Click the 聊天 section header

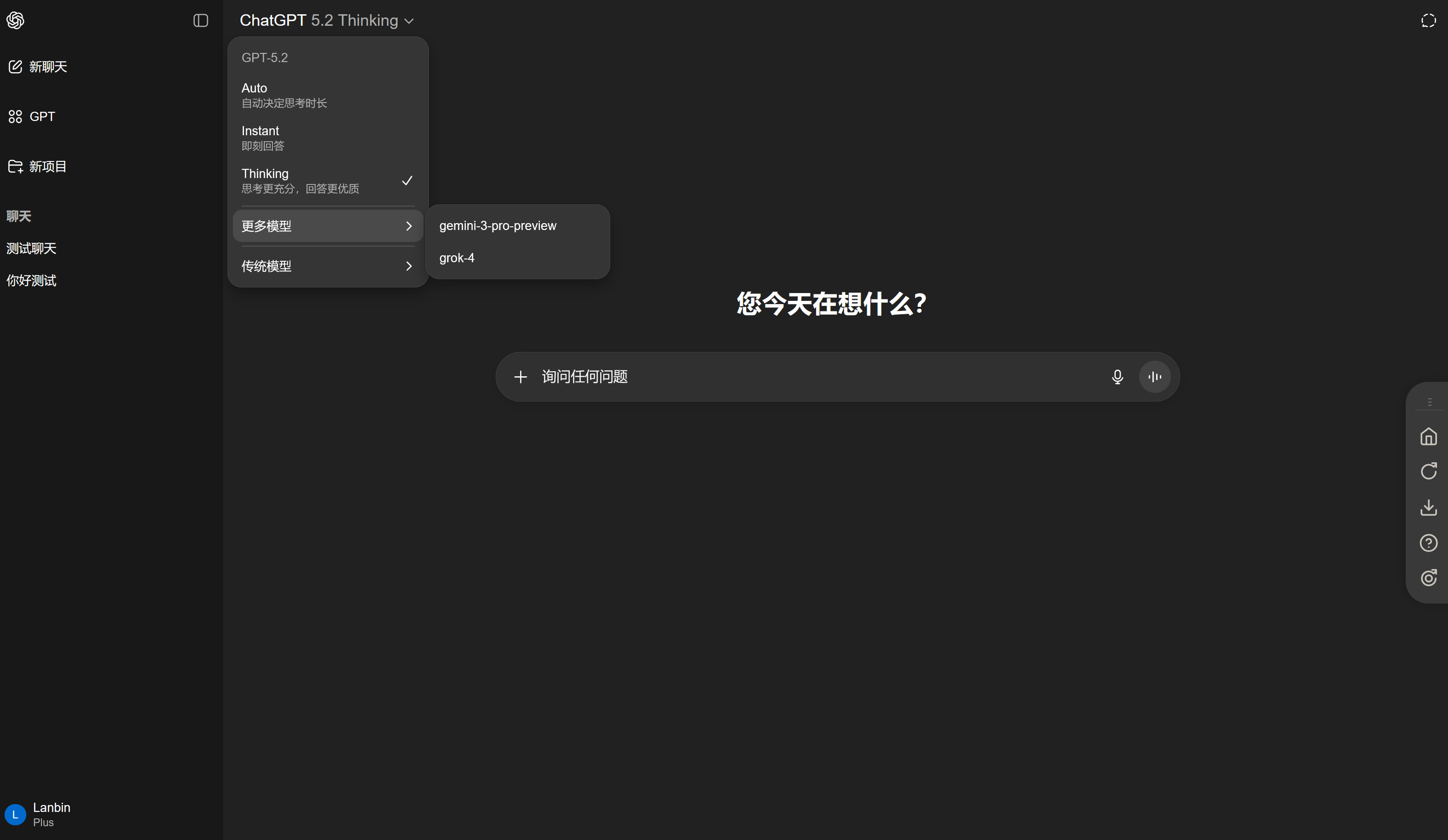pyautogui.click(x=19, y=217)
